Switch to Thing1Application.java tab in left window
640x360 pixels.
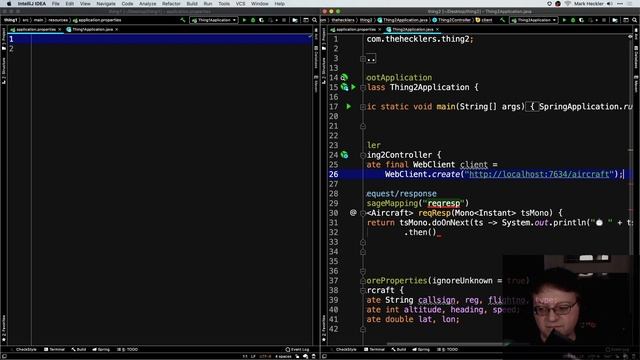point(93,29)
